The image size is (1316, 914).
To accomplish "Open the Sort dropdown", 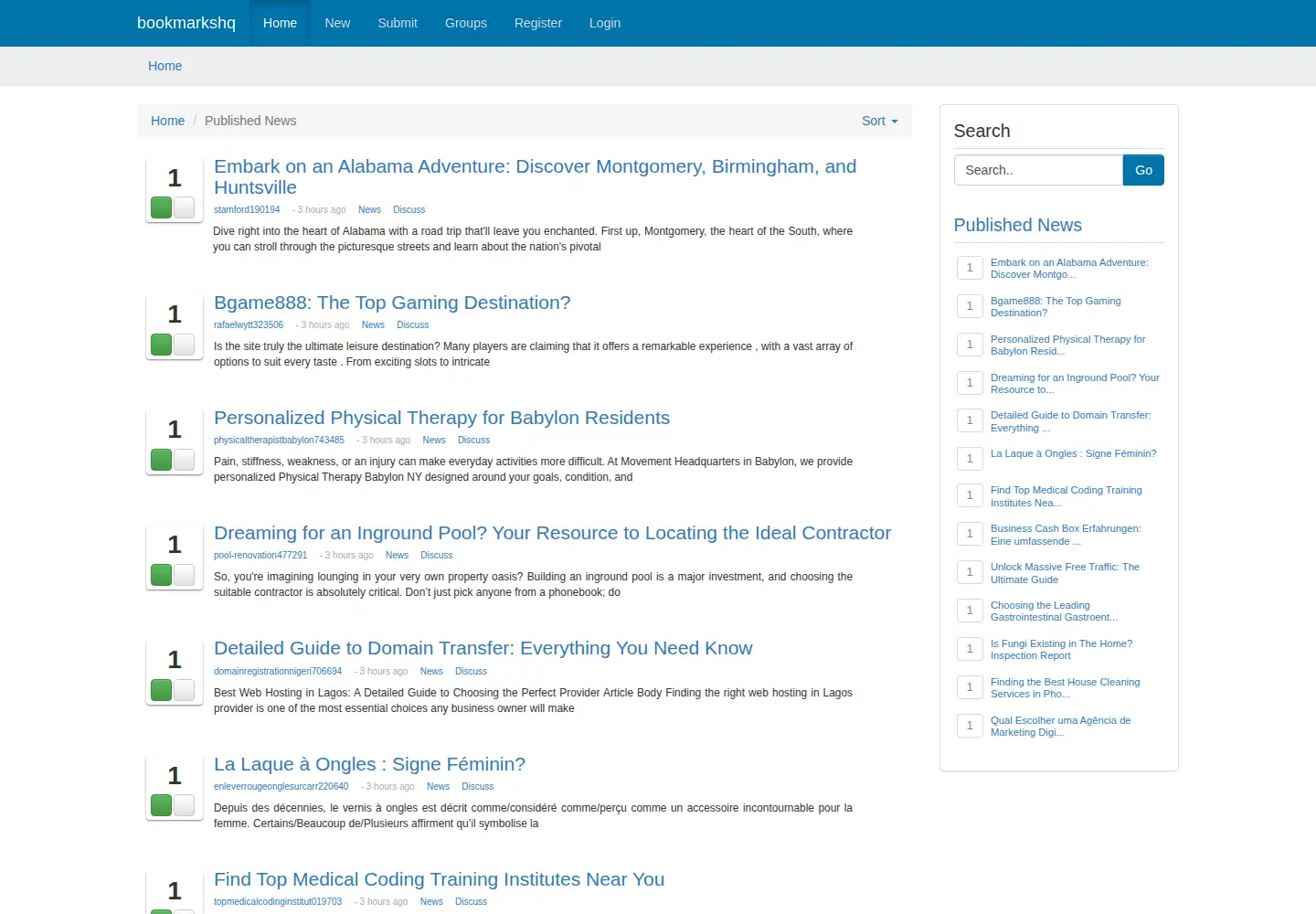I will 879,121.
